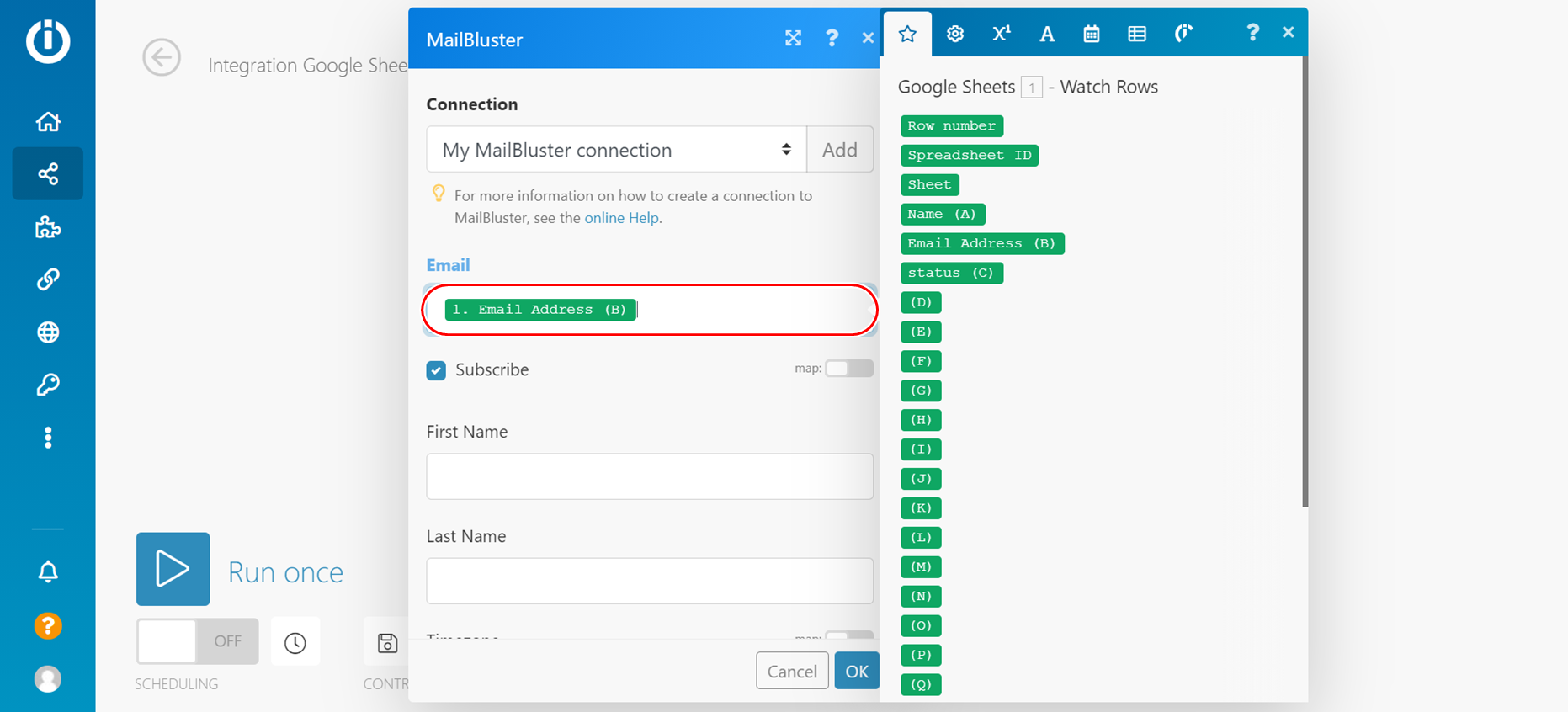Save scenario with the disk icon
Image resolution: width=1568 pixels, height=712 pixels.
click(x=387, y=643)
